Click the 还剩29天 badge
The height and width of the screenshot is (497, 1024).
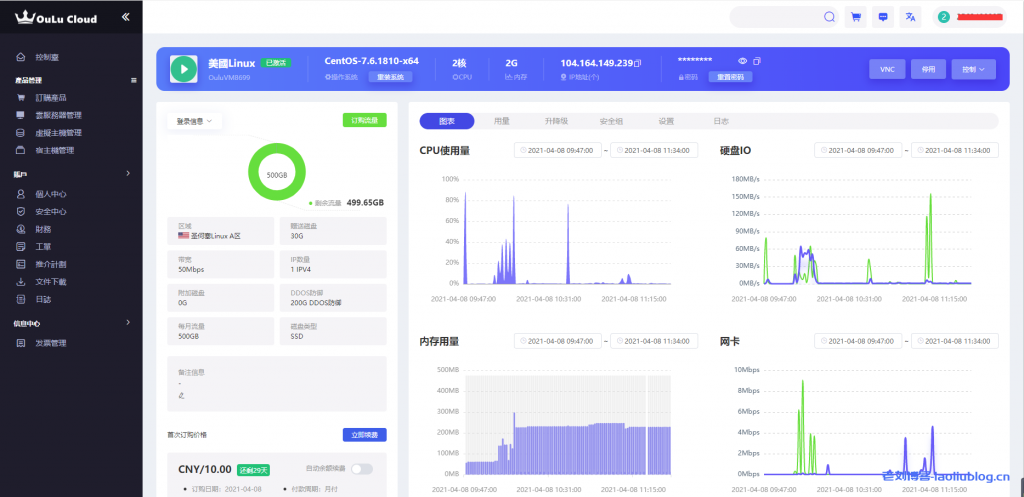pos(254,470)
